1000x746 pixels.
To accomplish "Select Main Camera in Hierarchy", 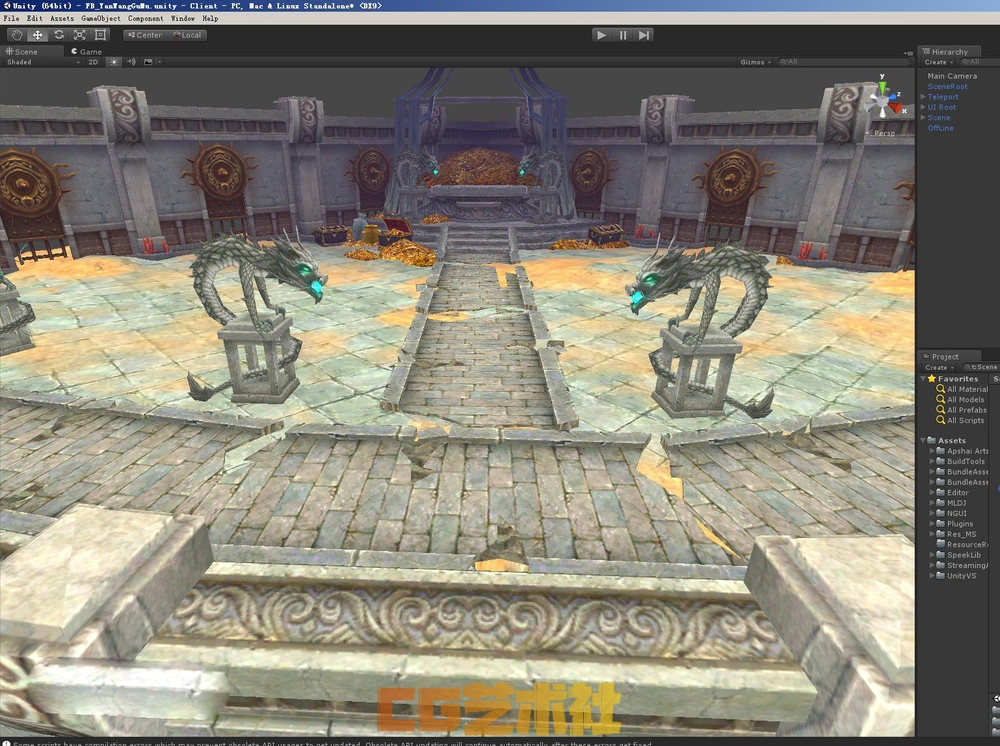I will click(x=952, y=76).
